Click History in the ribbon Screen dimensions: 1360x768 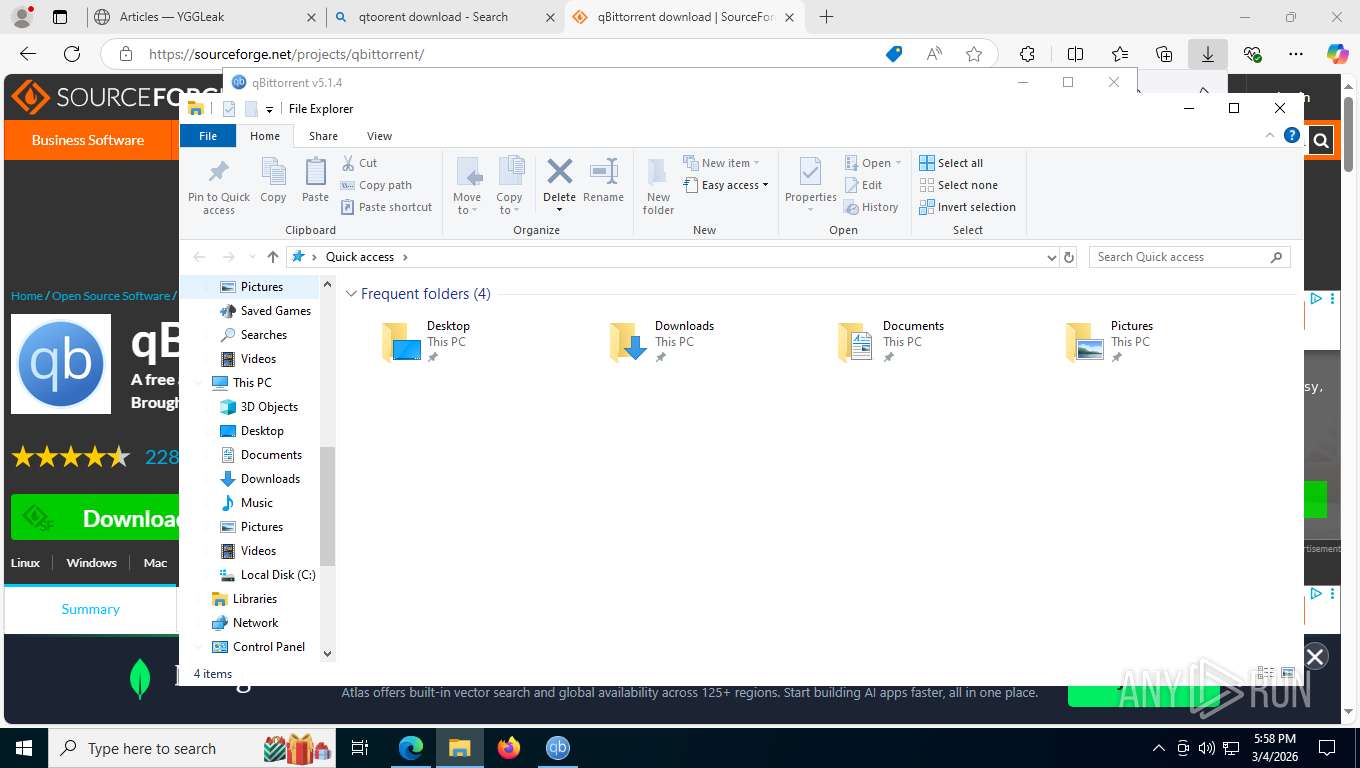click(871, 207)
